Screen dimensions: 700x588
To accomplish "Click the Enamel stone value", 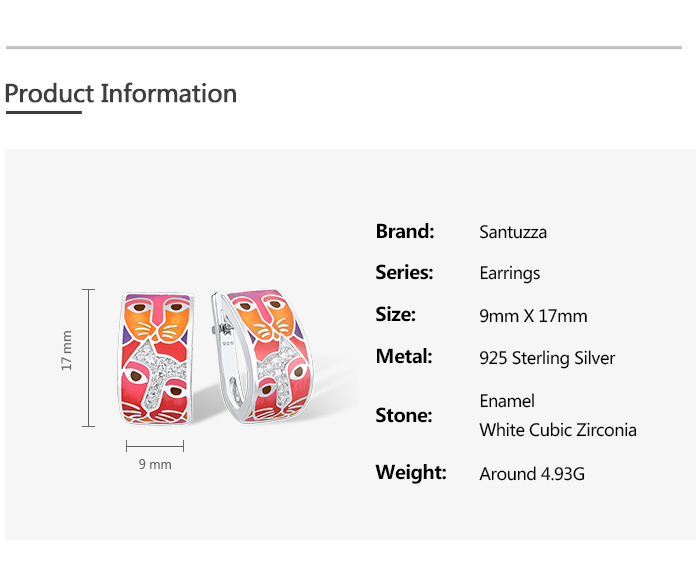I will pos(507,401).
